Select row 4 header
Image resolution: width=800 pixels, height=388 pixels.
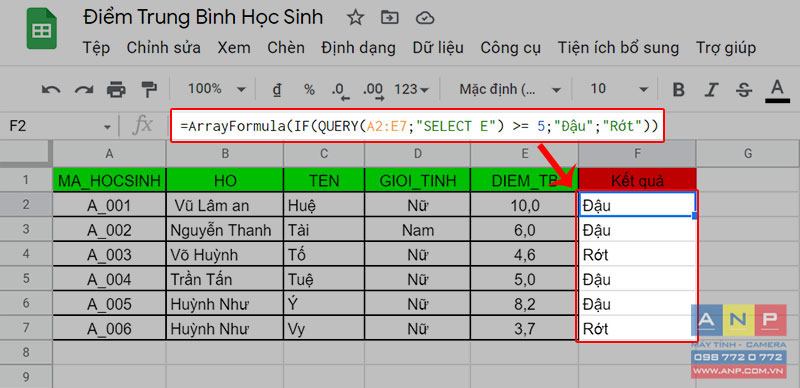click(x=26, y=254)
